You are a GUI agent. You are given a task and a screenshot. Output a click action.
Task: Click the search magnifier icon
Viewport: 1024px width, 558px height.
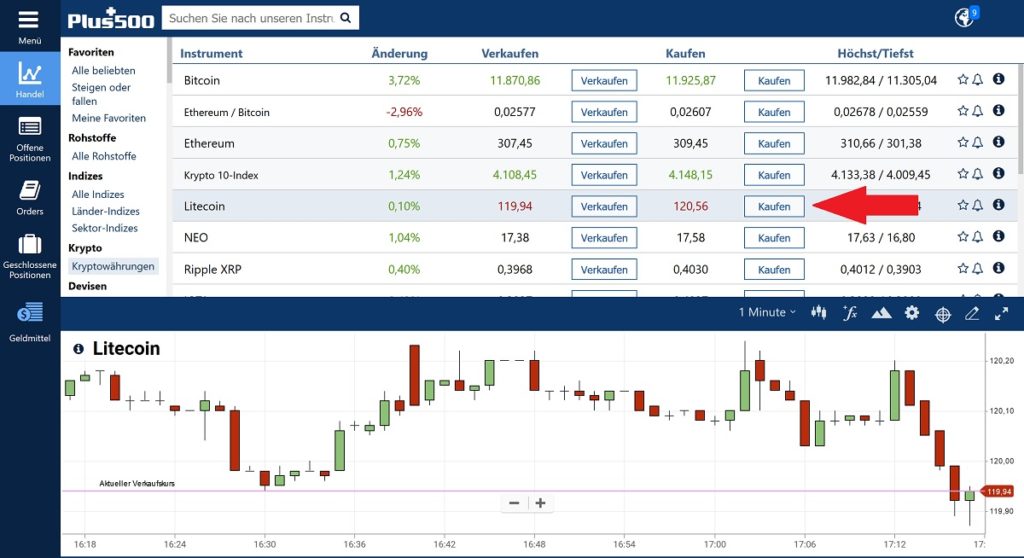point(345,18)
